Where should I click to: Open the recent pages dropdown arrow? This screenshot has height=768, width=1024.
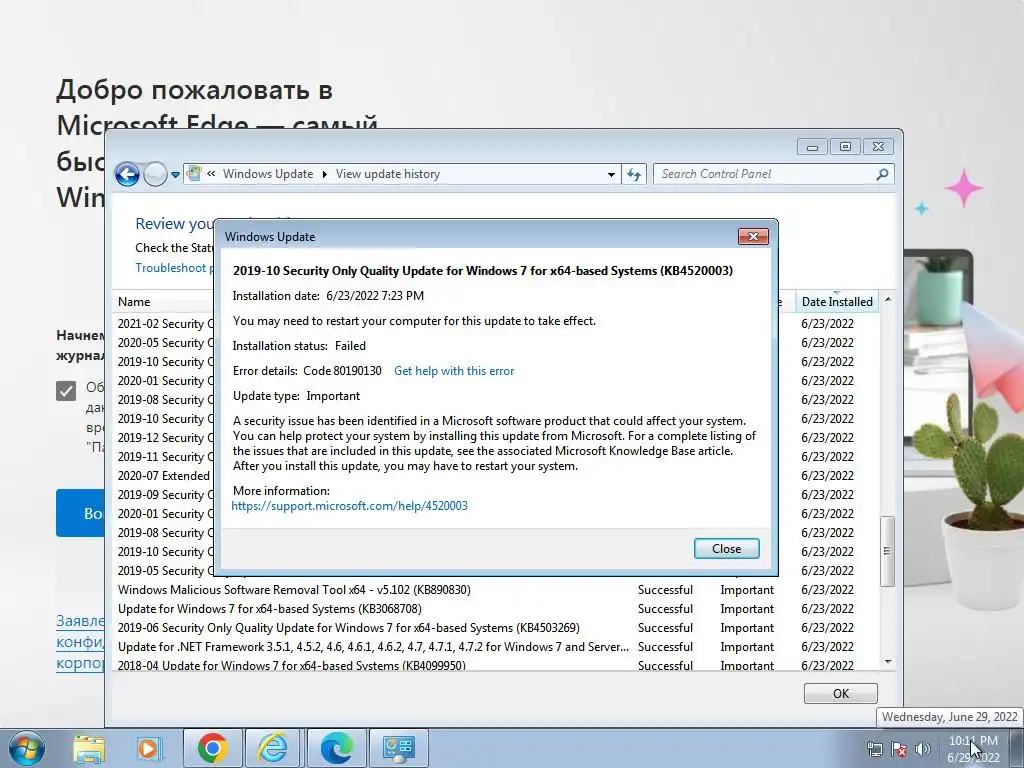pos(175,175)
